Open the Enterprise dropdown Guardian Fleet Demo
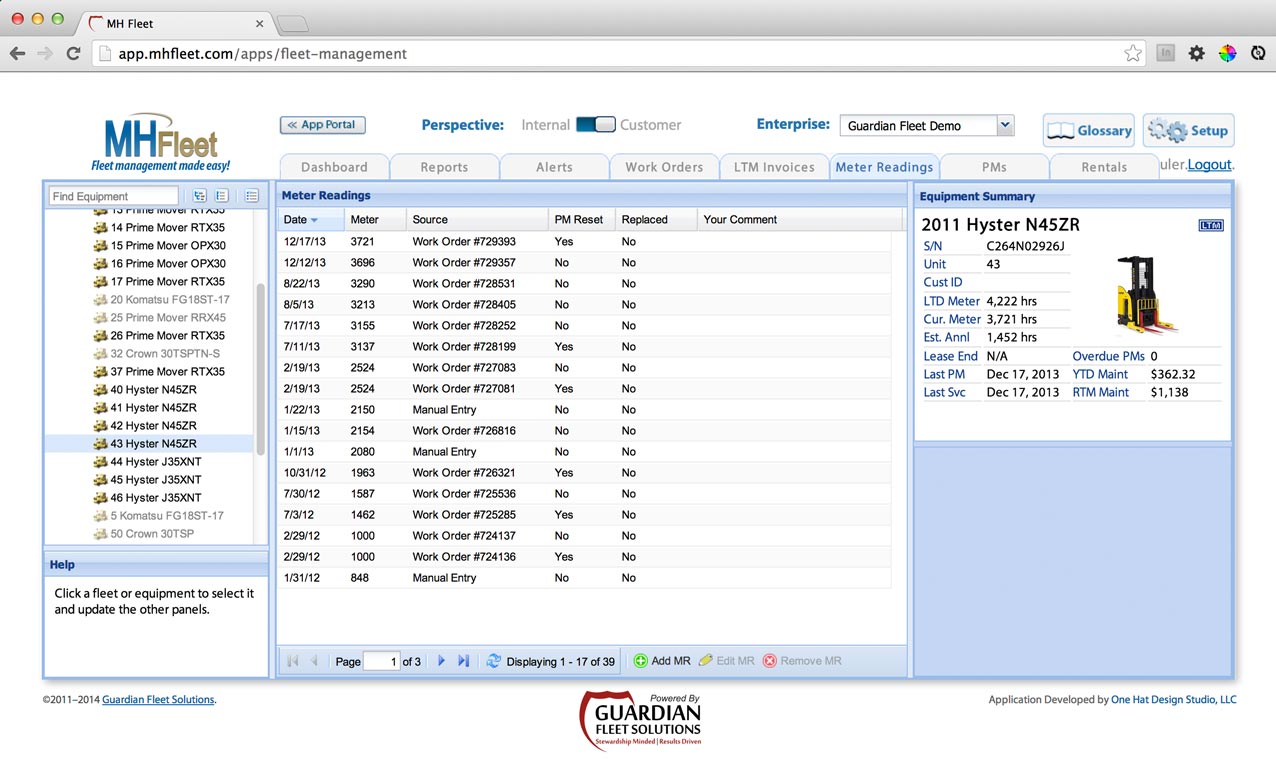 pyautogui.click(x=927, y=126)
